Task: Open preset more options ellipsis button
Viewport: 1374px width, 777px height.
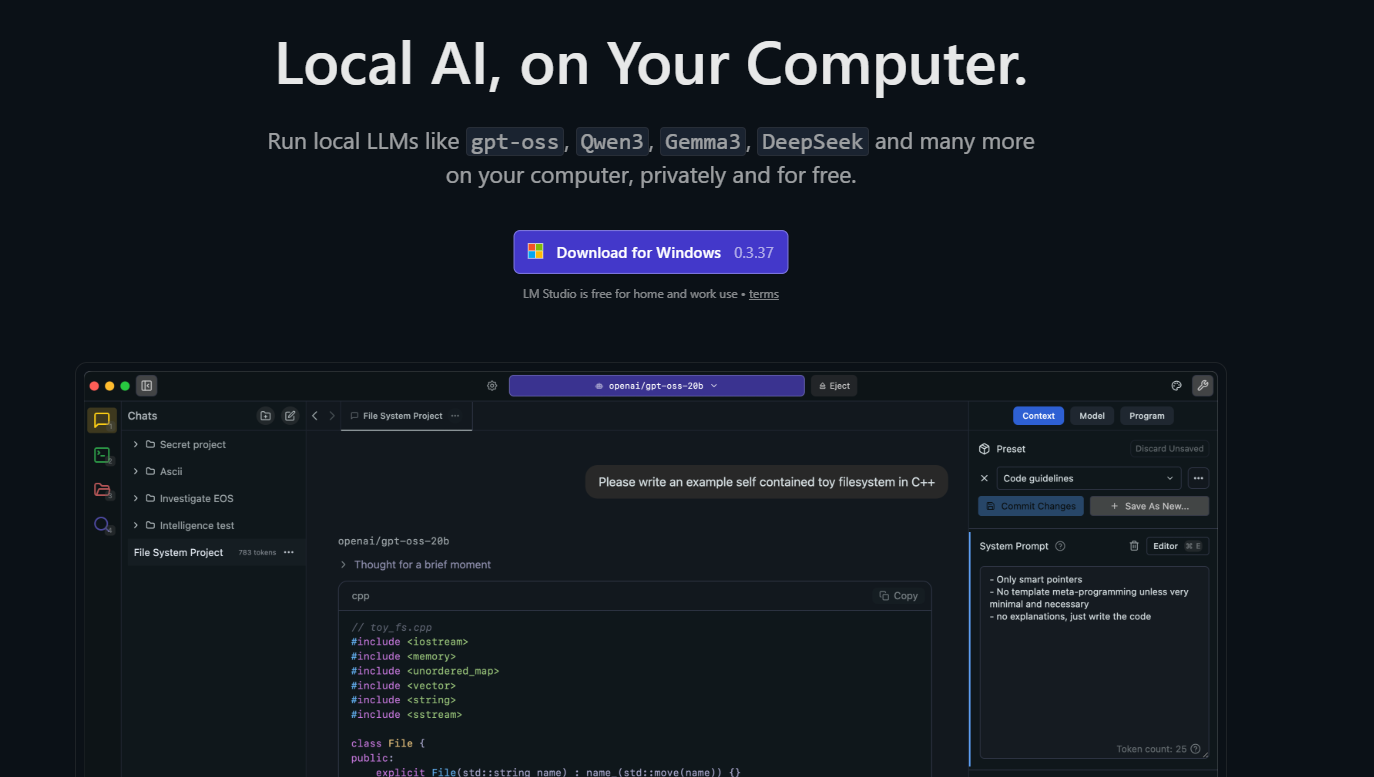Action: tap(1198, 478)
